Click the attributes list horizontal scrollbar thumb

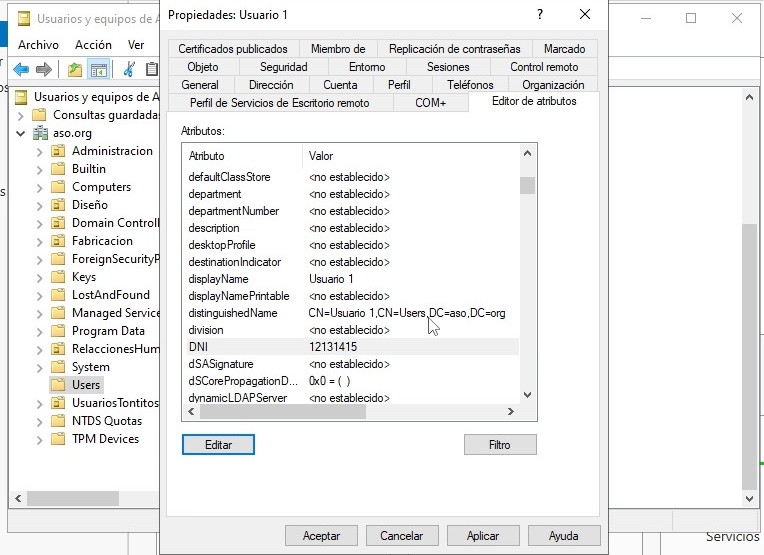click(x=283, y=411)
